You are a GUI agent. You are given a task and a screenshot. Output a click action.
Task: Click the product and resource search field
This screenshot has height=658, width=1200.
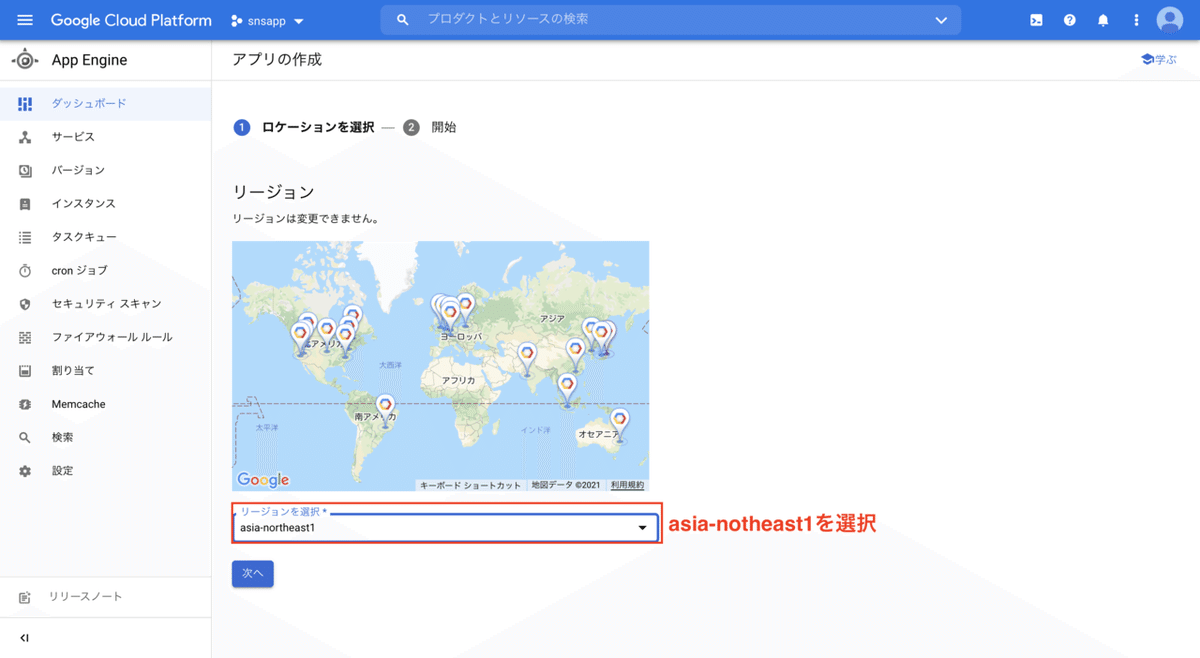pos(670,20)
